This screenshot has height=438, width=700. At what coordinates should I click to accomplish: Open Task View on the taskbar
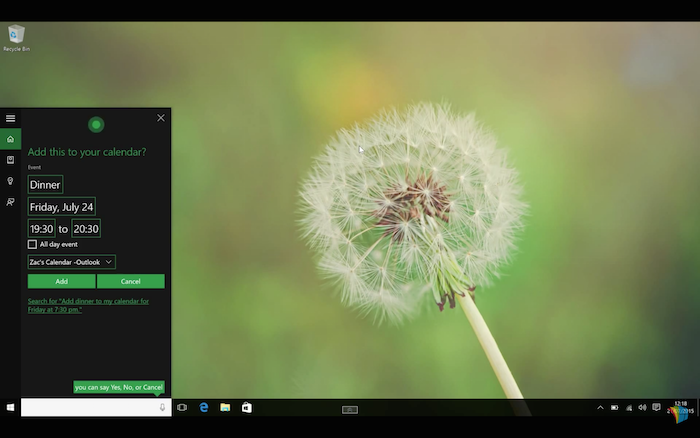[182, 408]
